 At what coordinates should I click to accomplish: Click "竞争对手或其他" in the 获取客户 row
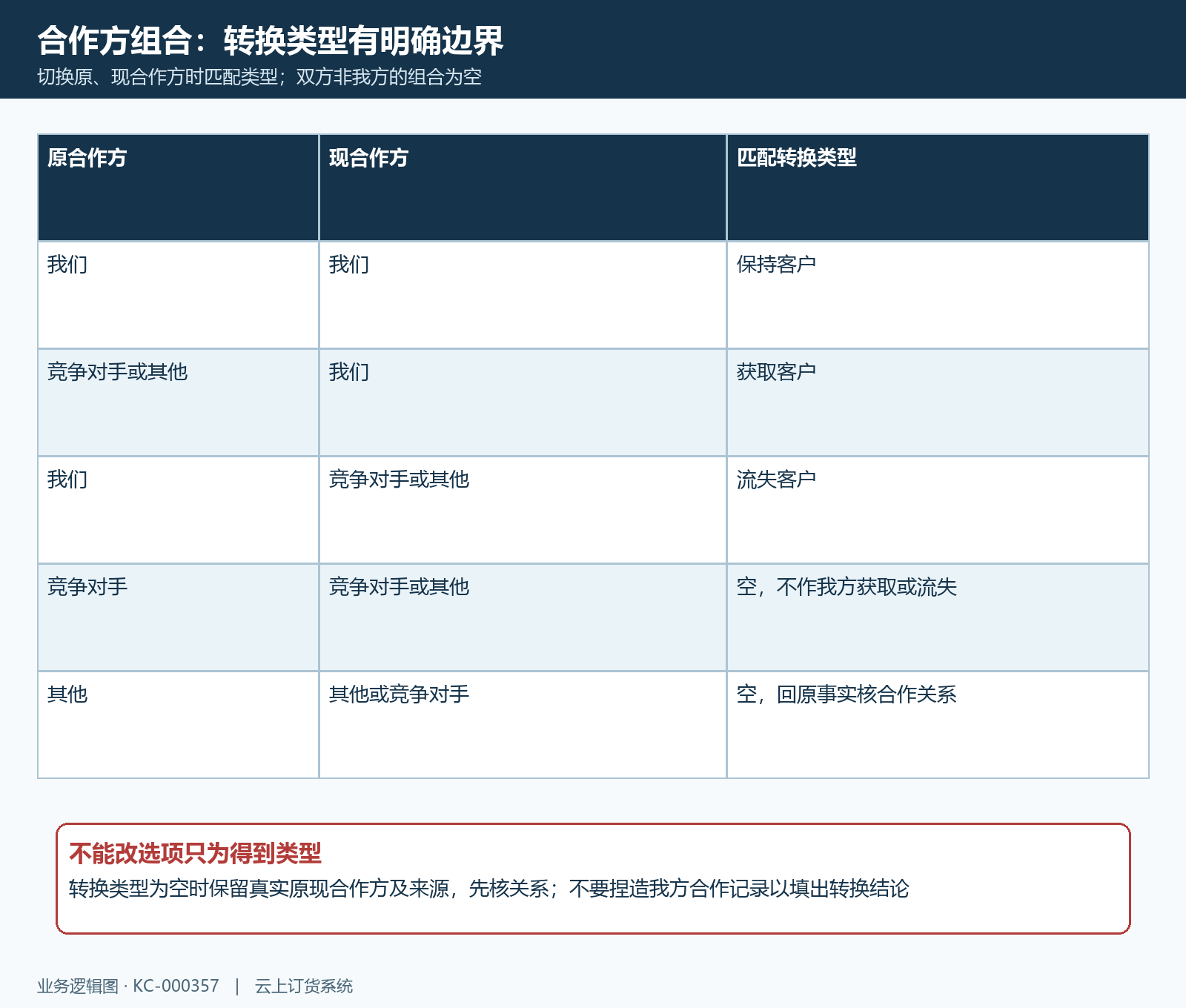(178, 402)
